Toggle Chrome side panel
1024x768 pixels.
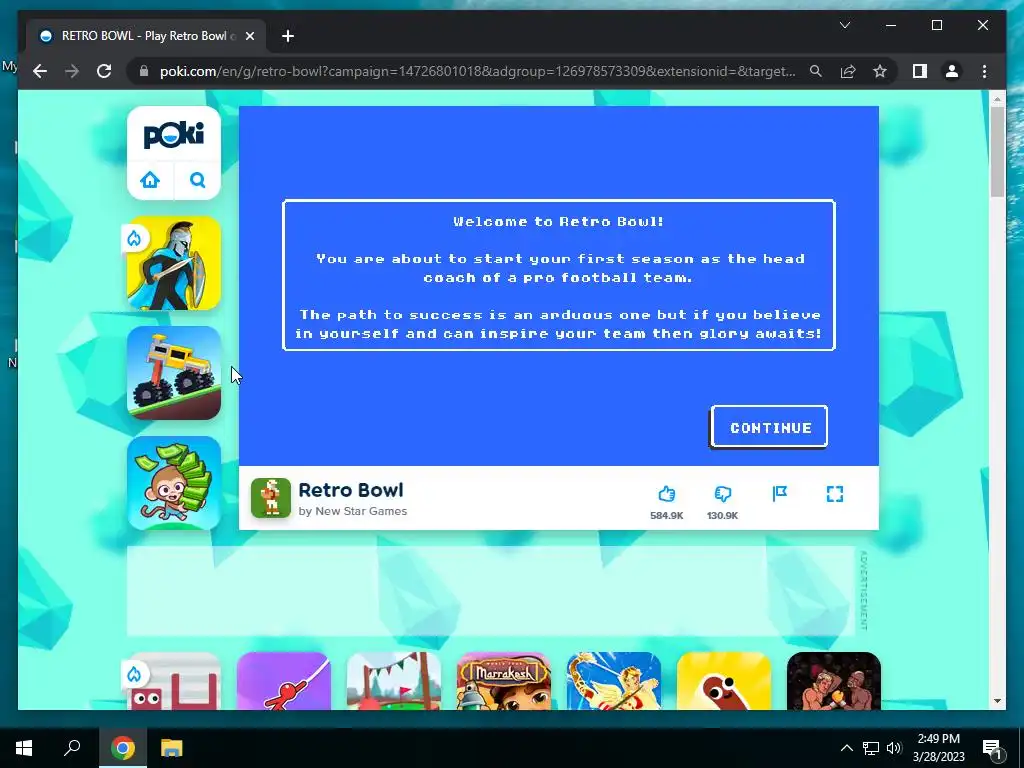920,71
